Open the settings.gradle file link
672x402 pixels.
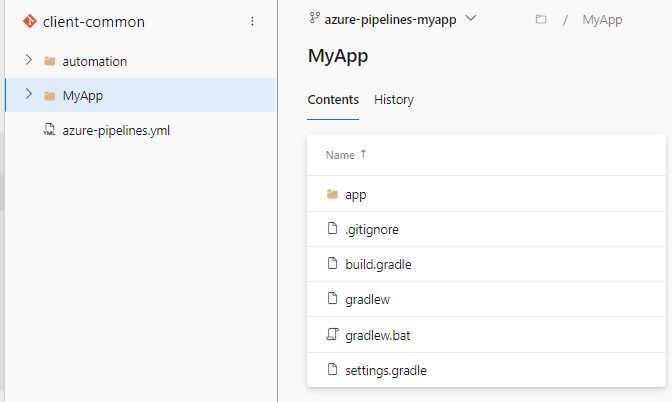[x=385, y=370]
